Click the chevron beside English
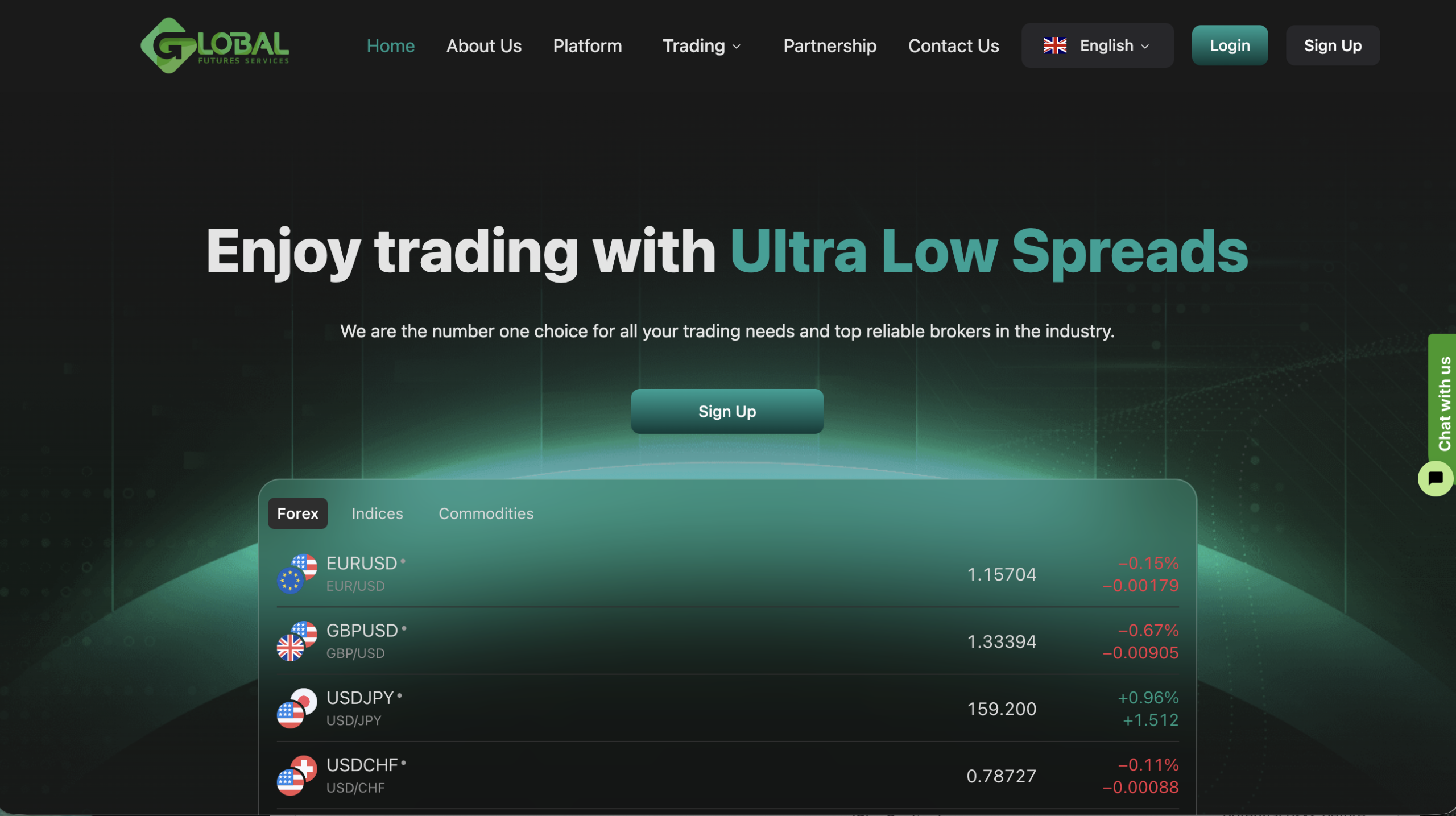This screenshot has width=1456, height=816. click(1145, 46)
